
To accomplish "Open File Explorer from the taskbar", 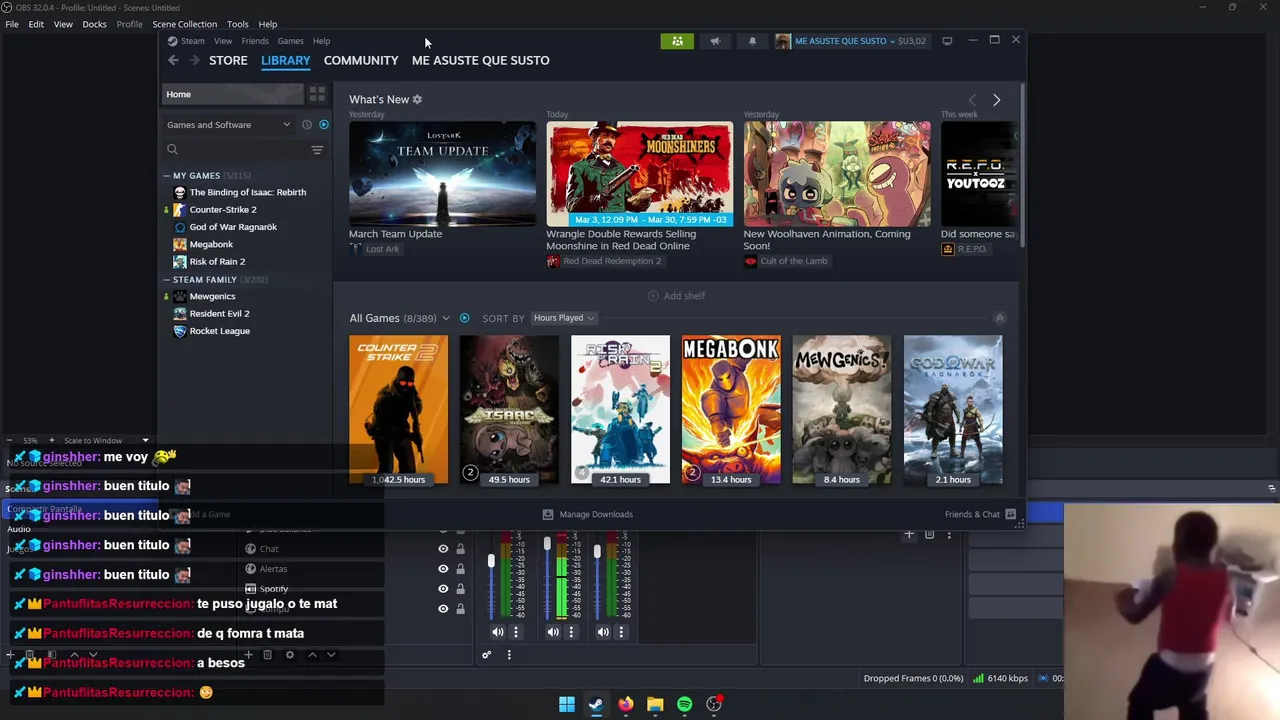I will coord(655,704).
